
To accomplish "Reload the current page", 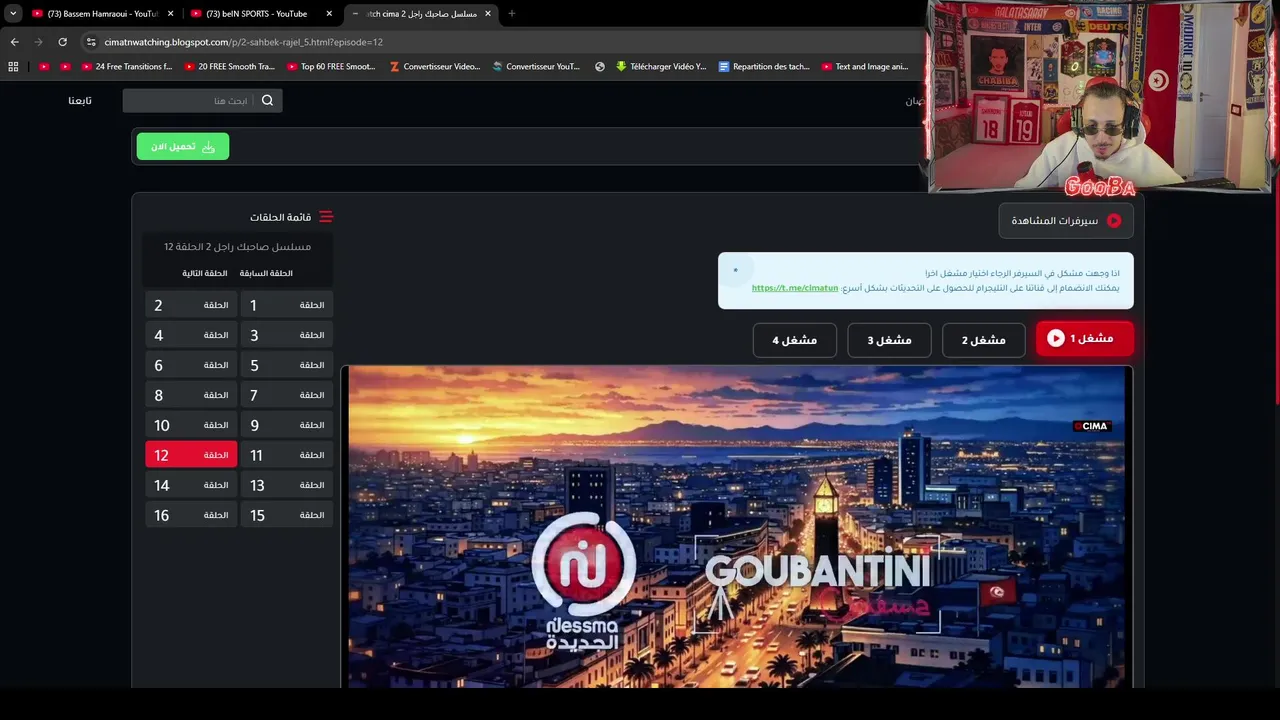I will pos(62,42).
